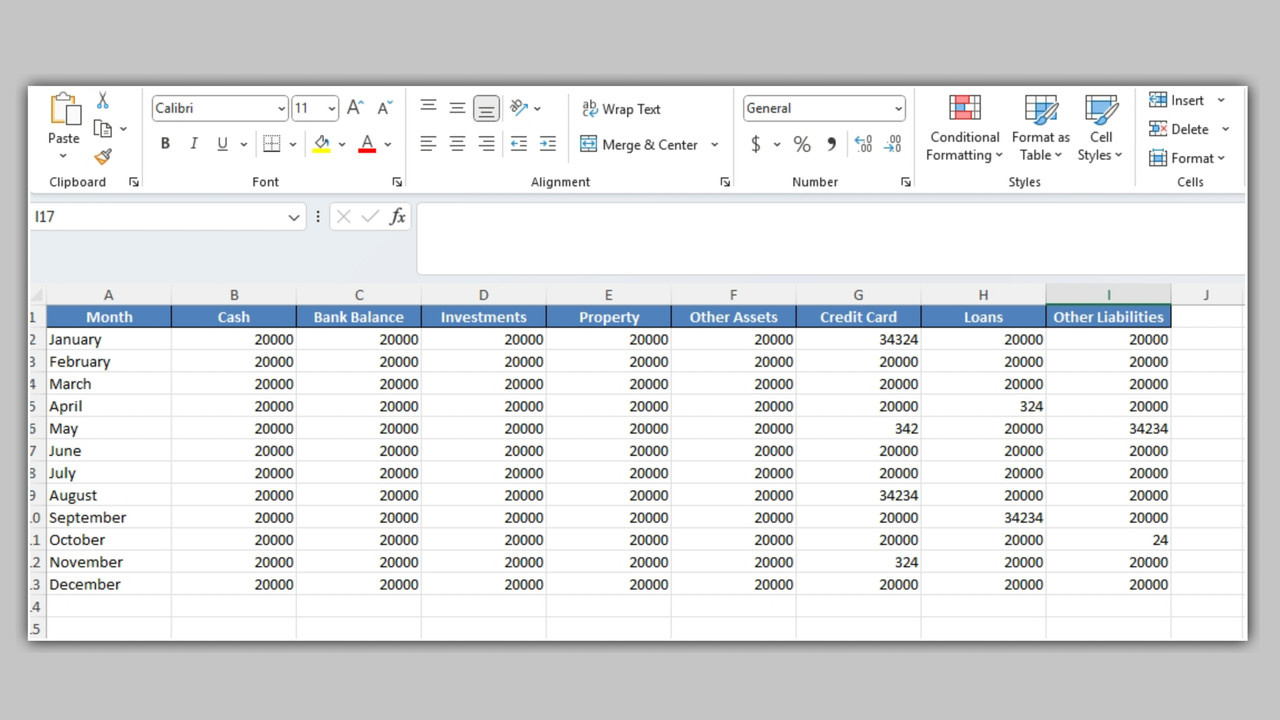1280x720 pixels.
Task: Increase font size with larger A icon
Action: tap(355, 108)
